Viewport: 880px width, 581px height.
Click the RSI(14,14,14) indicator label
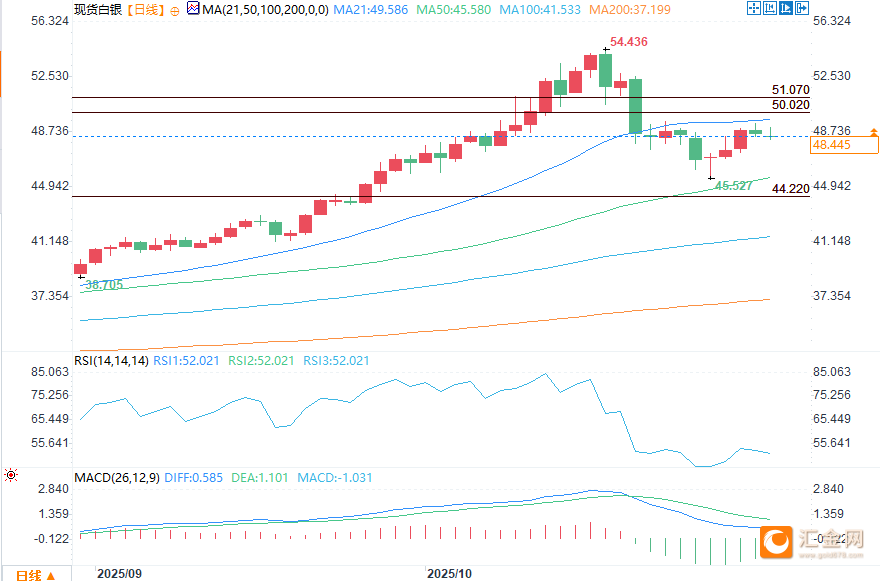pos(111,360)
